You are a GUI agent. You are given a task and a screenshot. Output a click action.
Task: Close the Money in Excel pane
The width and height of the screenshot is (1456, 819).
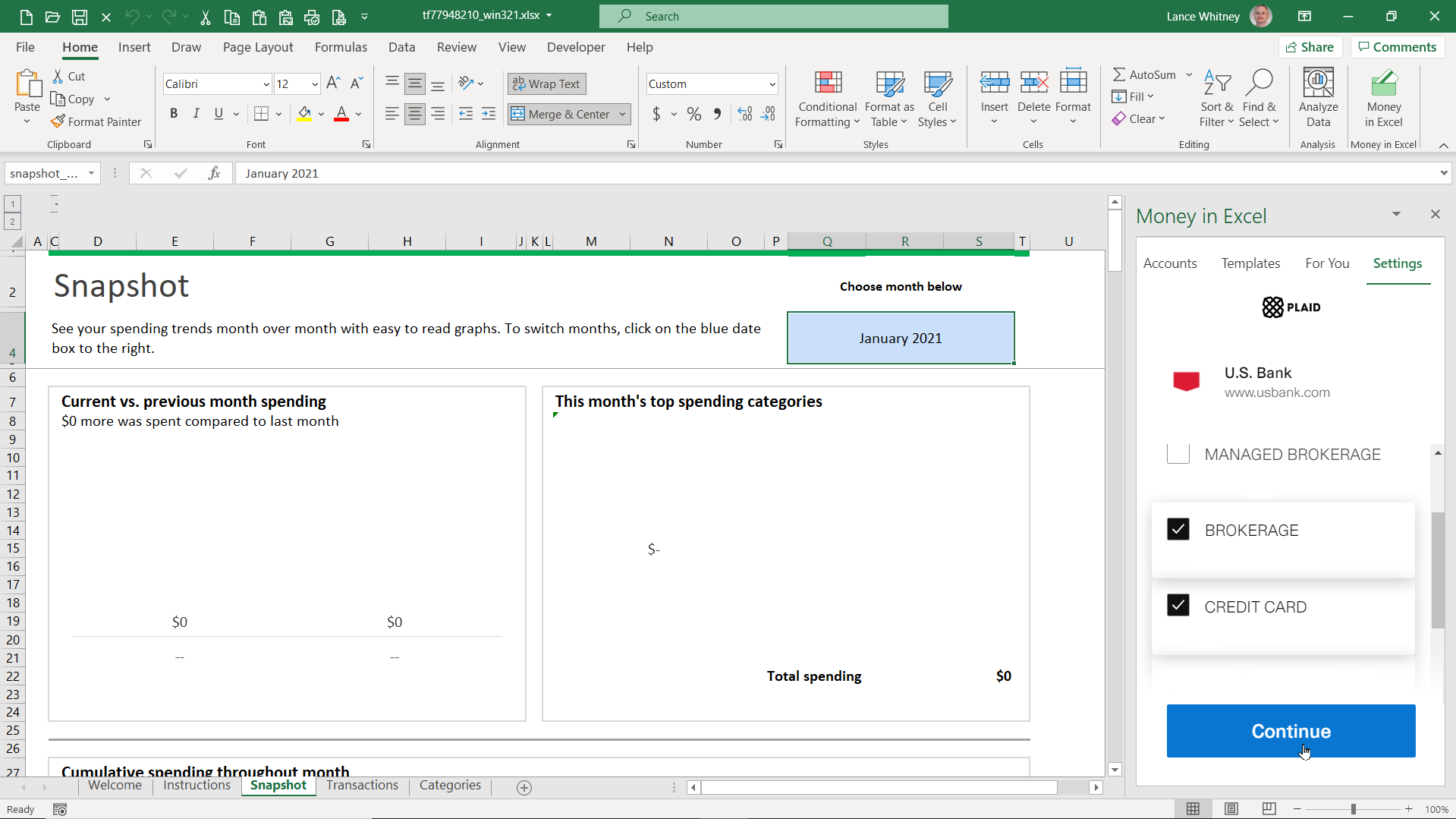coord(1435,214)
